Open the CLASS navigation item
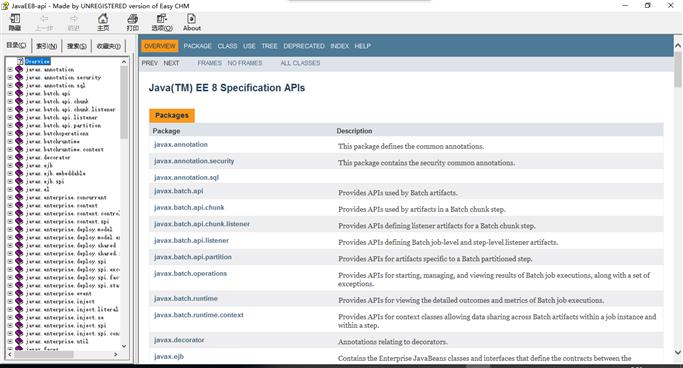This screenshot has height=368, width=683. point(227,46)
